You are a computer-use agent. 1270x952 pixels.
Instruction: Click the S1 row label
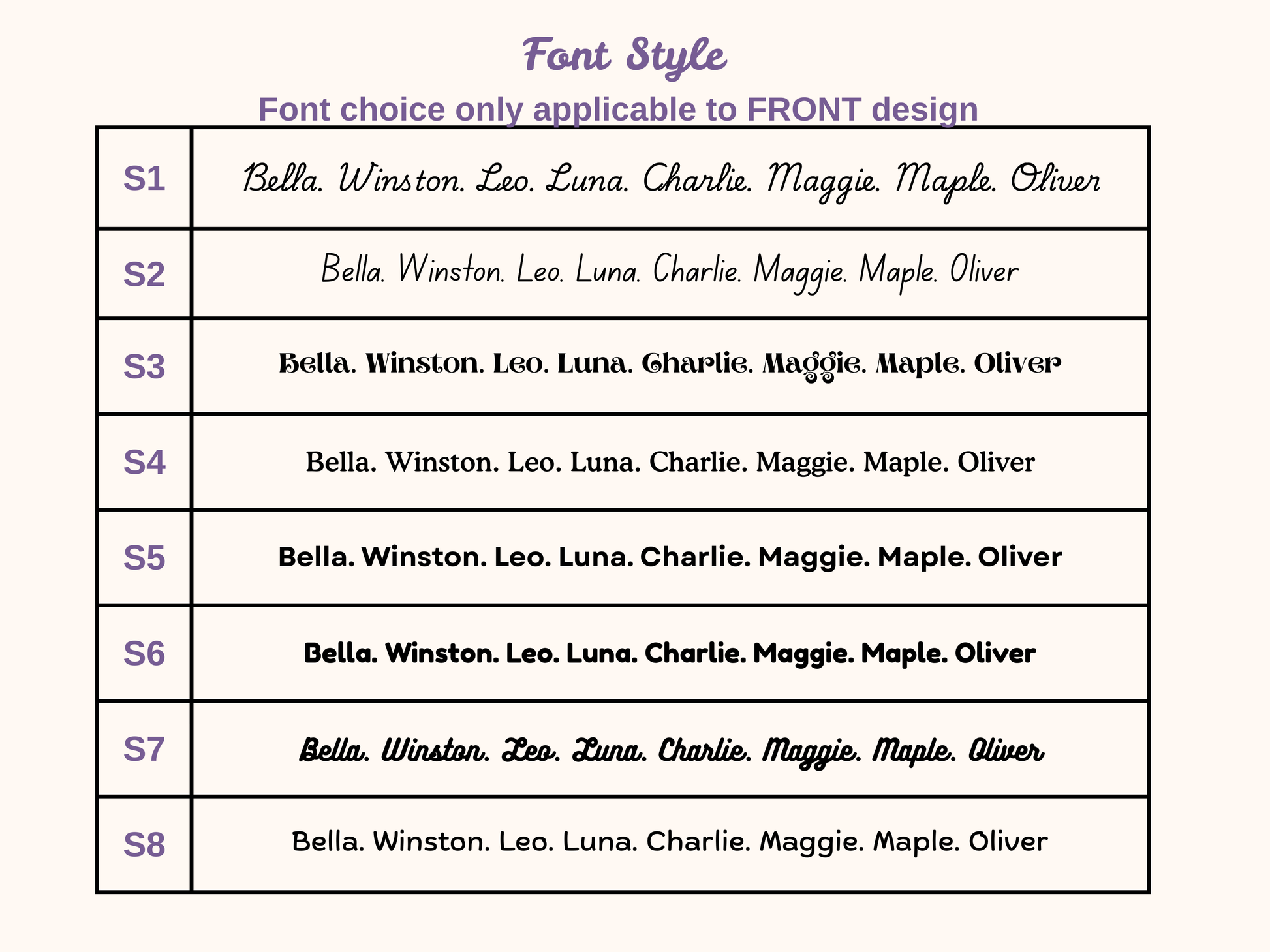pos(144,179)
